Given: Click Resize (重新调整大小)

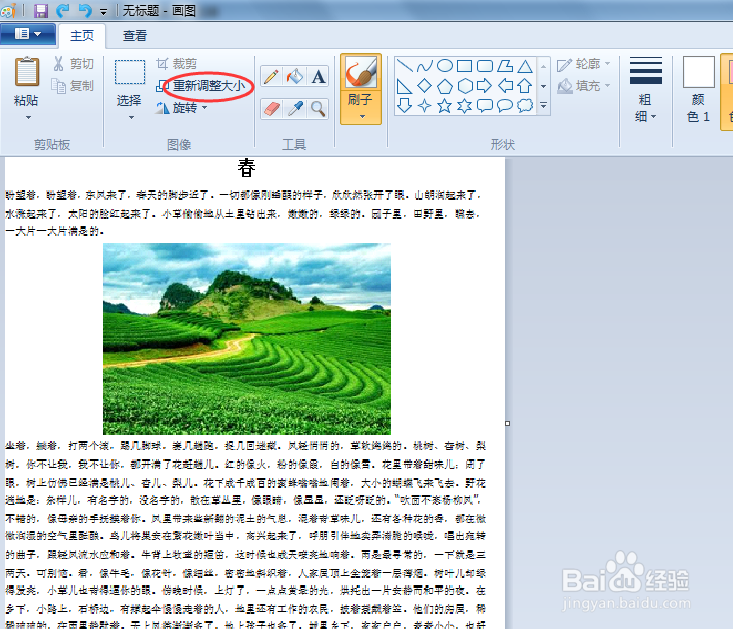Looking at the screenshot, I should coord(201,86).
